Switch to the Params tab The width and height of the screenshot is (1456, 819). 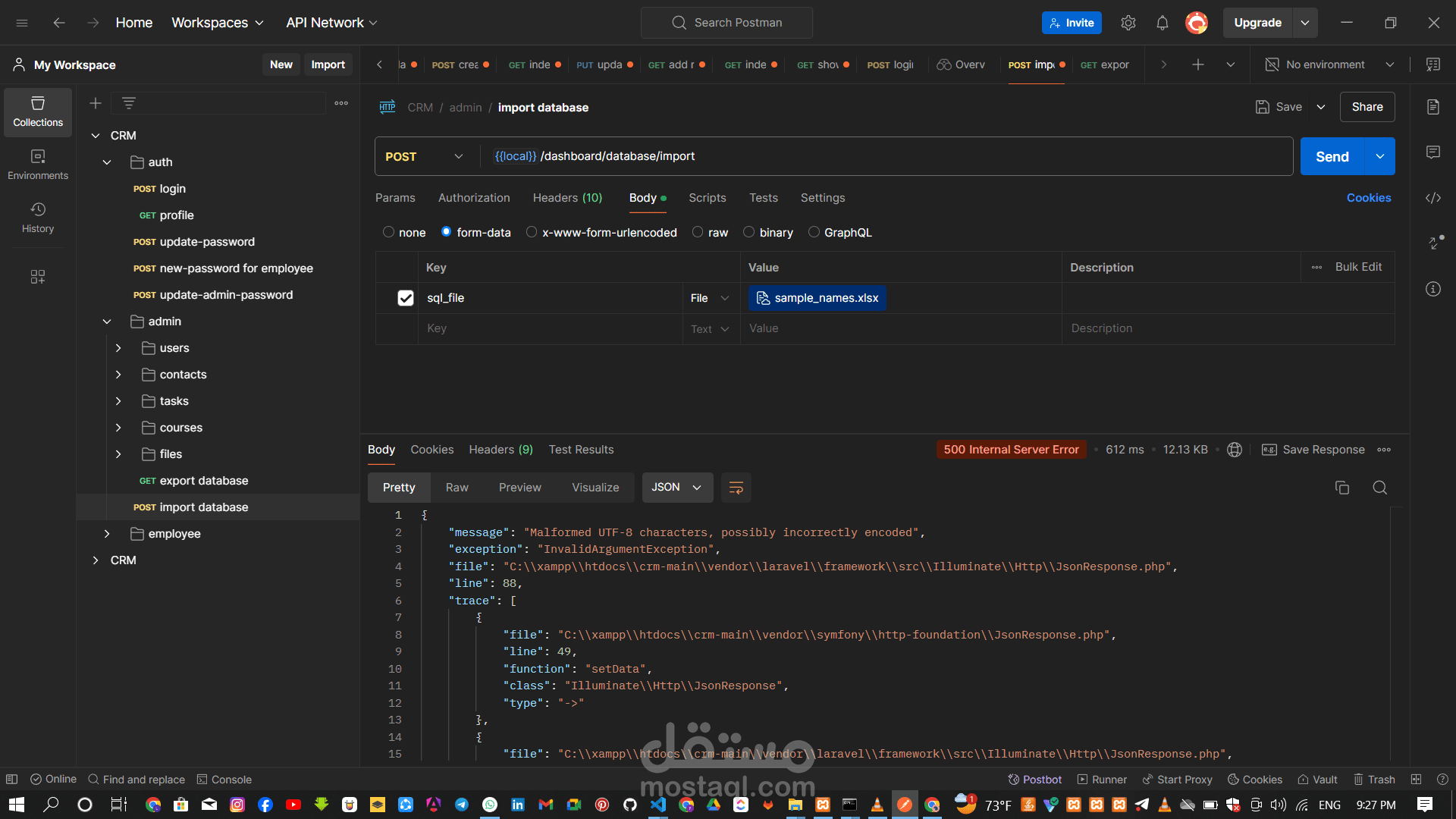395,198
